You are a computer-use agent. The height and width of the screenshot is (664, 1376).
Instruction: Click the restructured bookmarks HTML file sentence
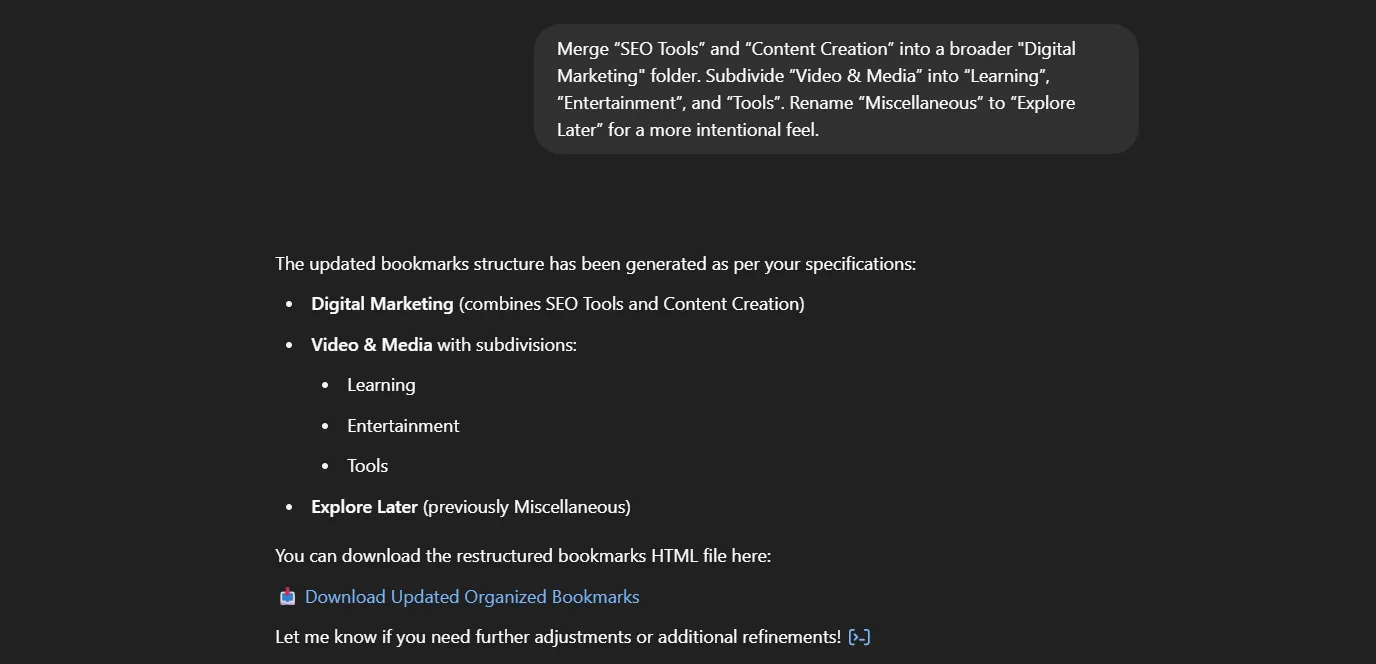[522, 555]
